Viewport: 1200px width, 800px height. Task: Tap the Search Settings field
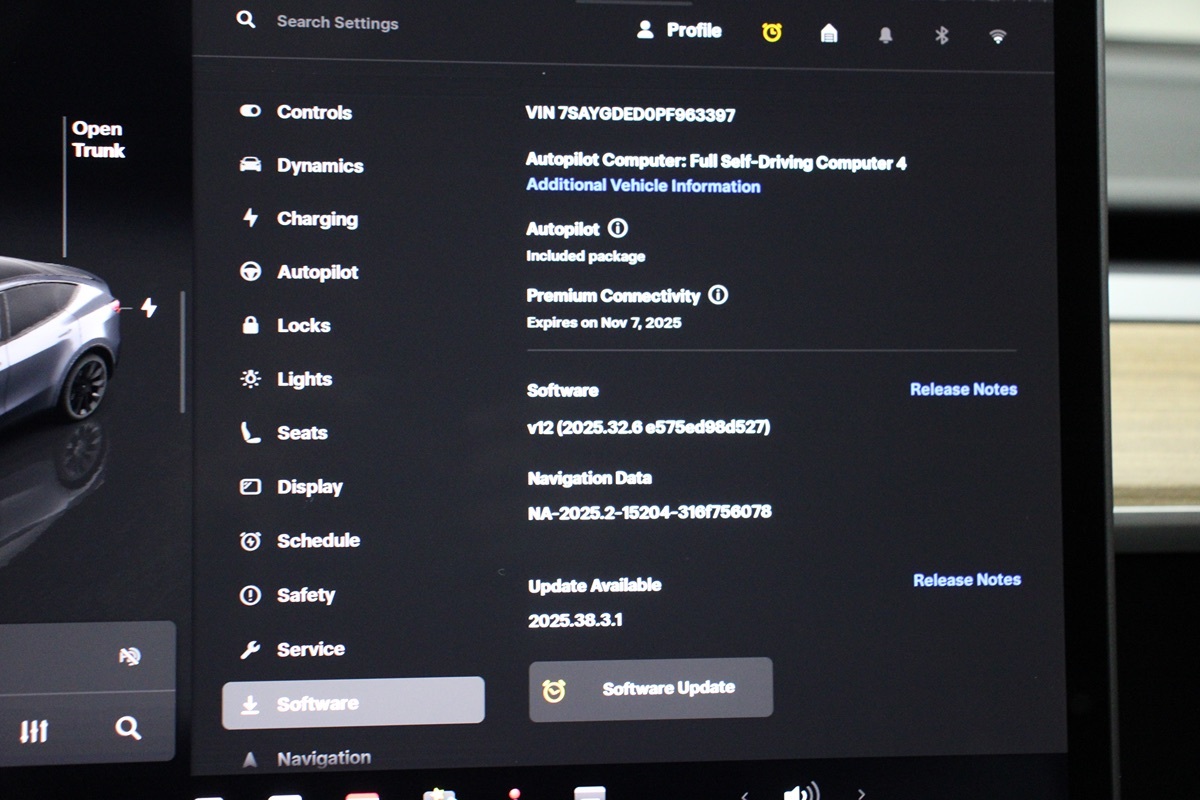click(x=337, y=22)
